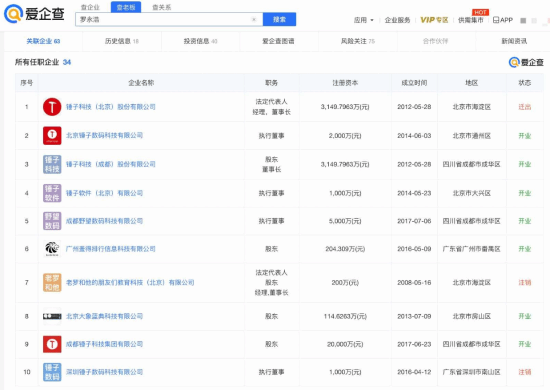Viewport: 550px width, 390px height.
Task: Open 北京大象蓝典科技有限公司 link
Action: (x=104, y=316)
